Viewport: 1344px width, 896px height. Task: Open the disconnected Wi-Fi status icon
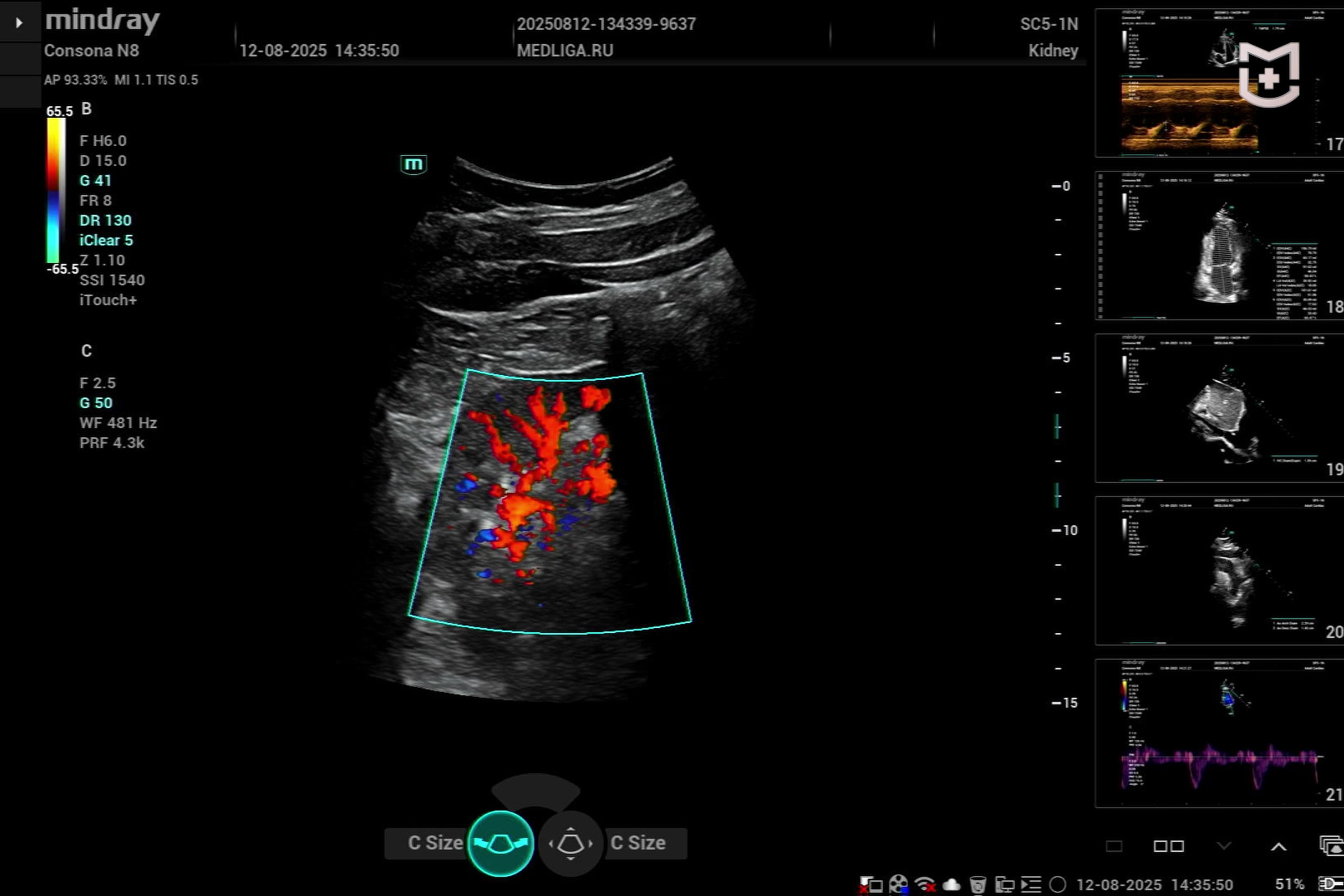[925, 885]
